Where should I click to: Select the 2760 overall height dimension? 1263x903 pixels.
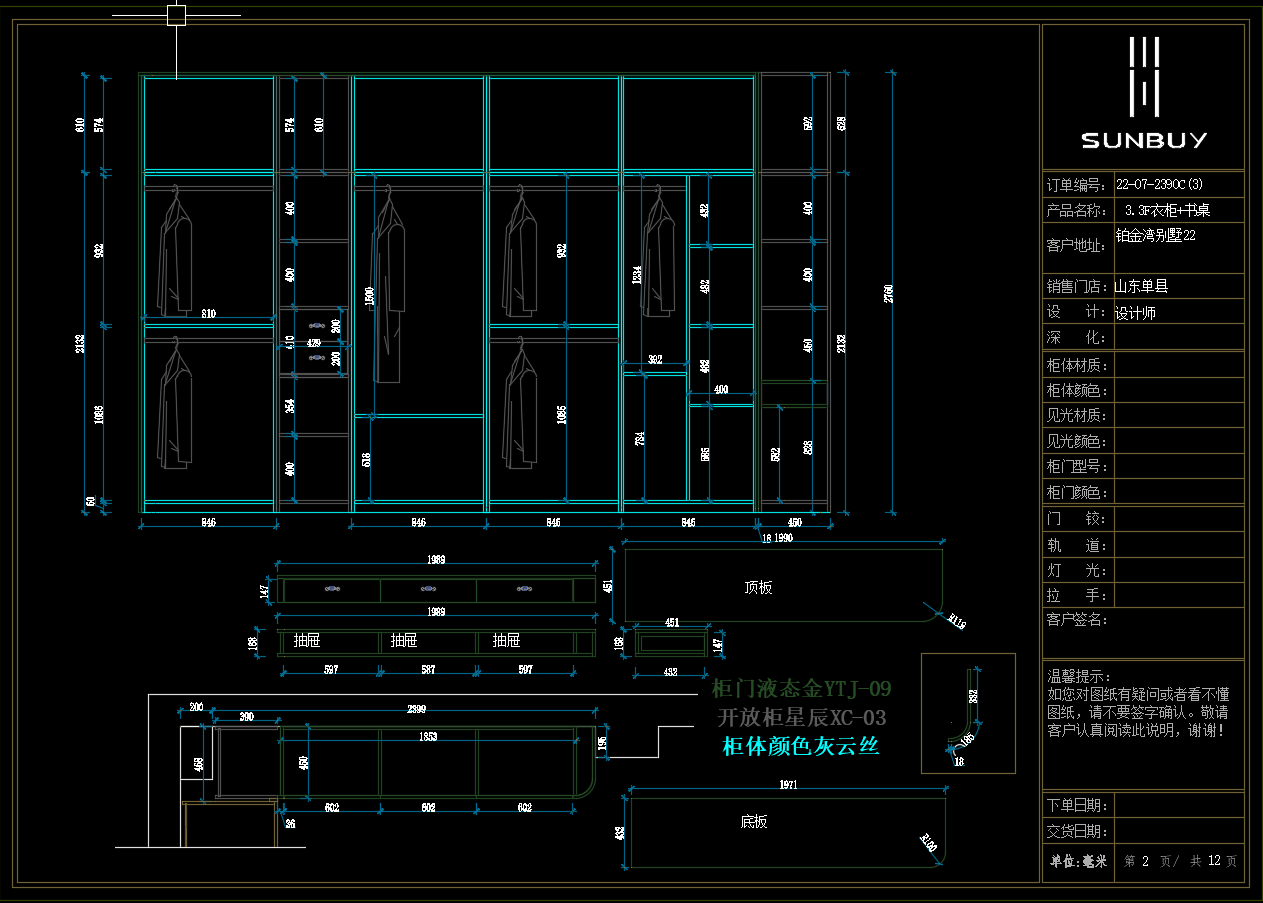[889, 293]
